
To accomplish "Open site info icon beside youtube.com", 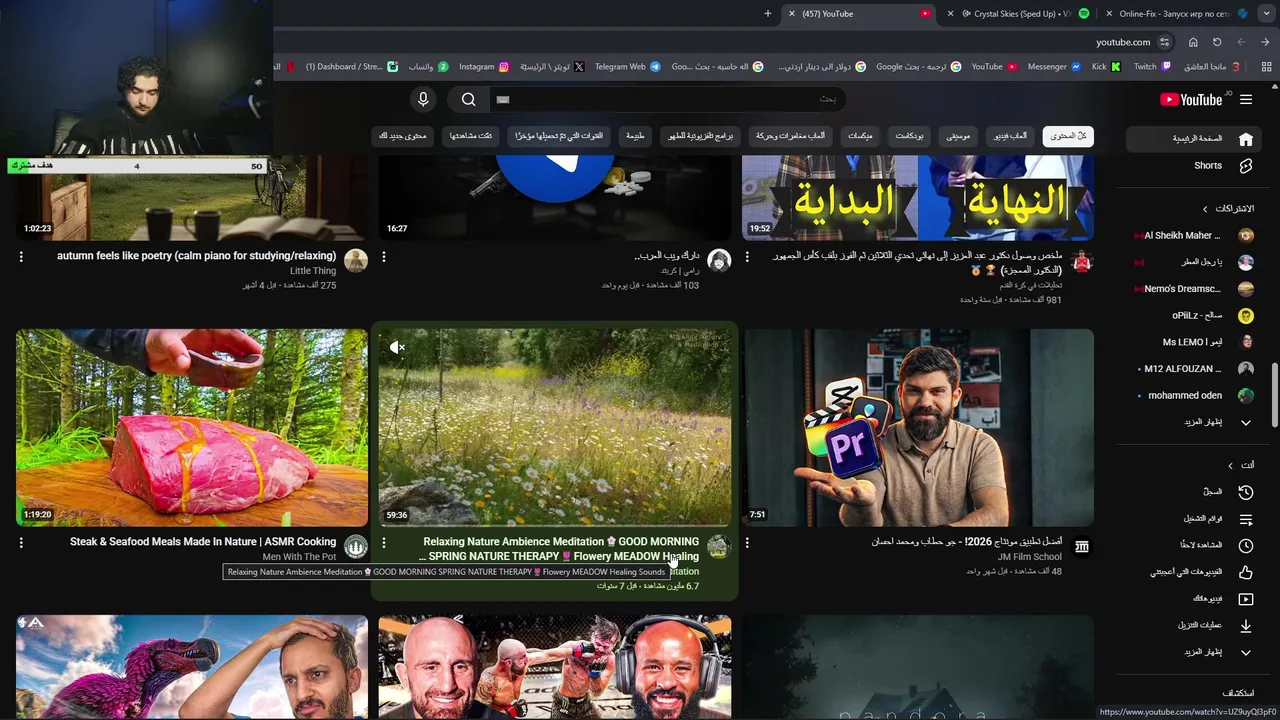I will click(1165, 42).
